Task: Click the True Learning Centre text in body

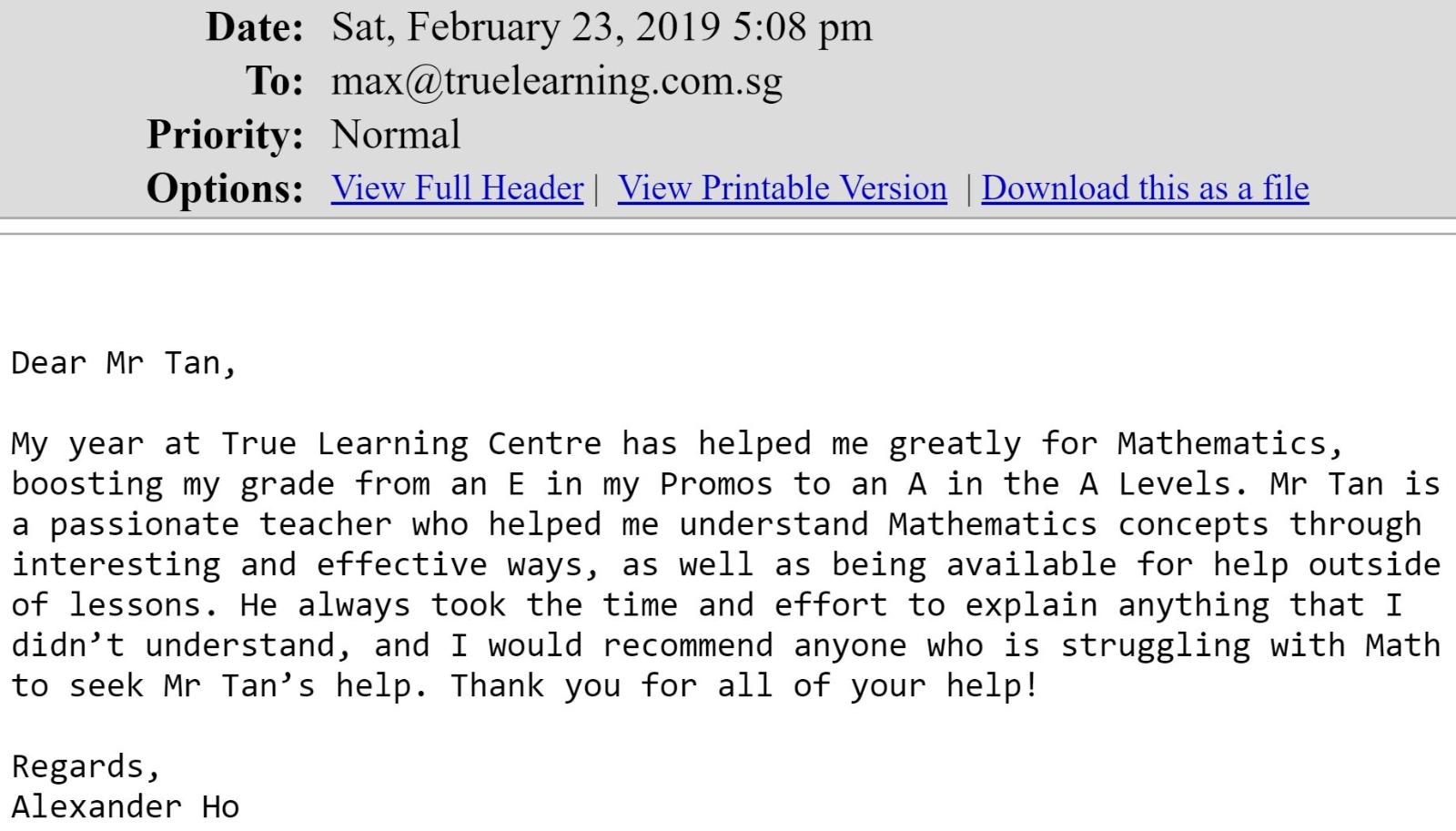Action: point(411,444)
